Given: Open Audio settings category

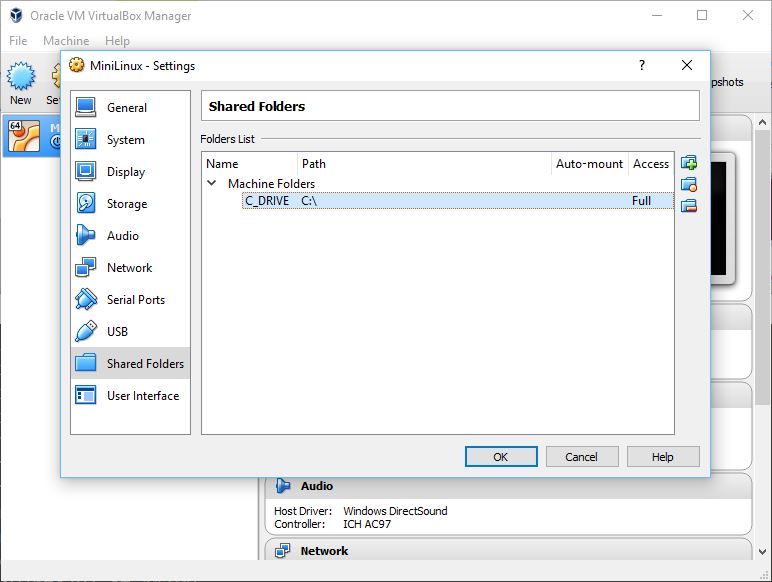Looking at the screenshot, I should click(130, 235).
